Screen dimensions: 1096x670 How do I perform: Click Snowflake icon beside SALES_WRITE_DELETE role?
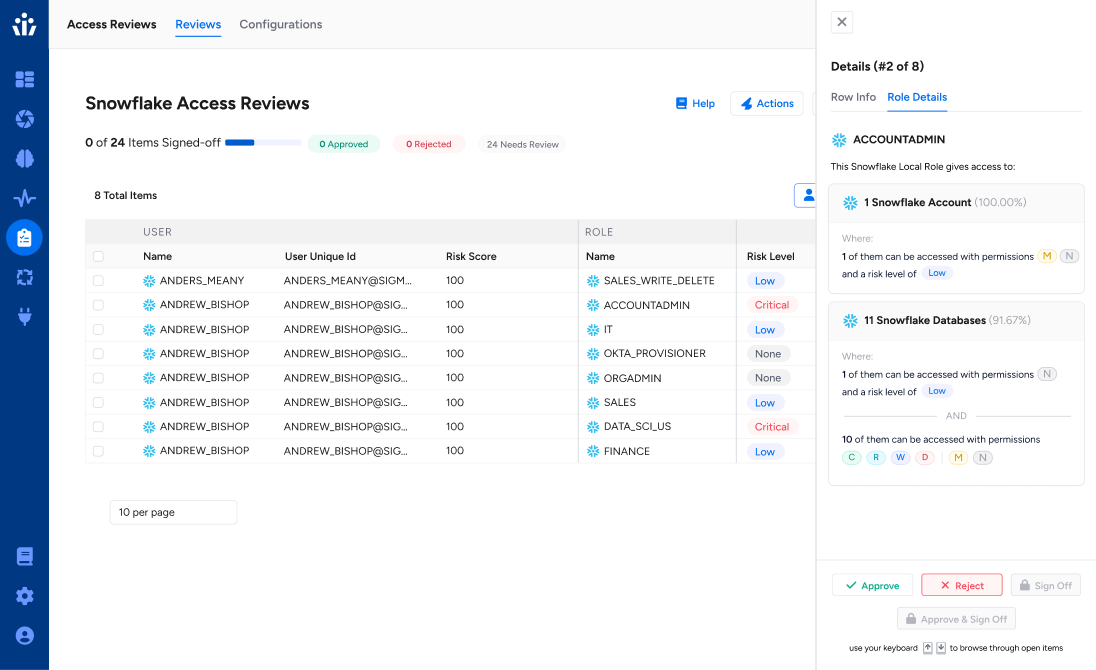593,281
